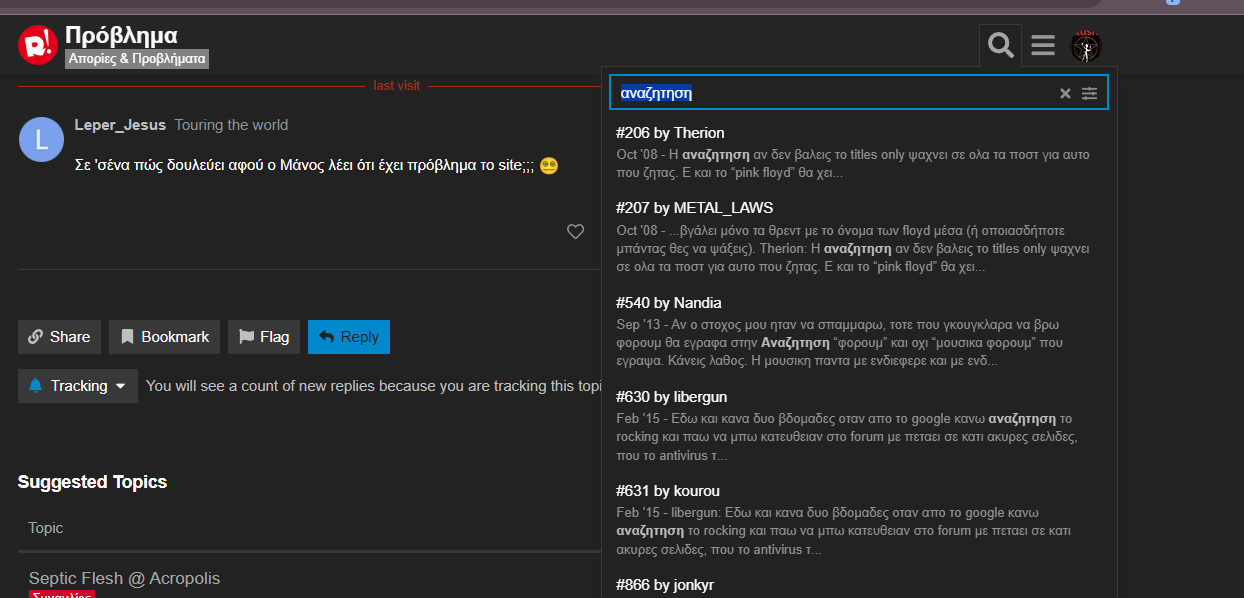The width and height of the screenshot is (1244, 598).
Task: Toggle the search magnifier icon
Action: click(x=1000, y=45)
